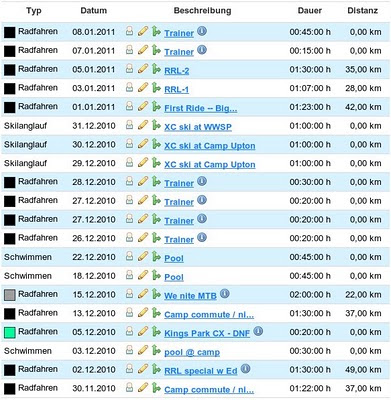Open Pool link dated 22.12.2010

click(174, 258)
